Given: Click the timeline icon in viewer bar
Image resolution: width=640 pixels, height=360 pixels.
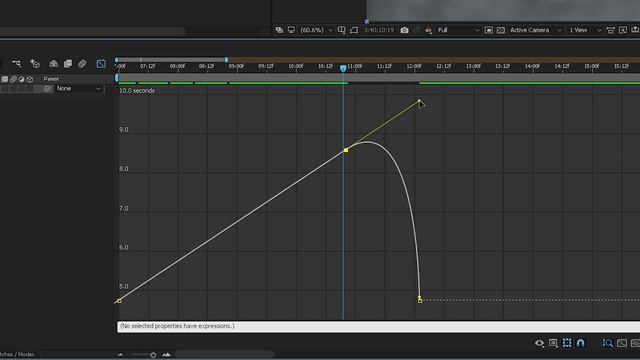Looking at the screenshot, I should pos(635,30).
